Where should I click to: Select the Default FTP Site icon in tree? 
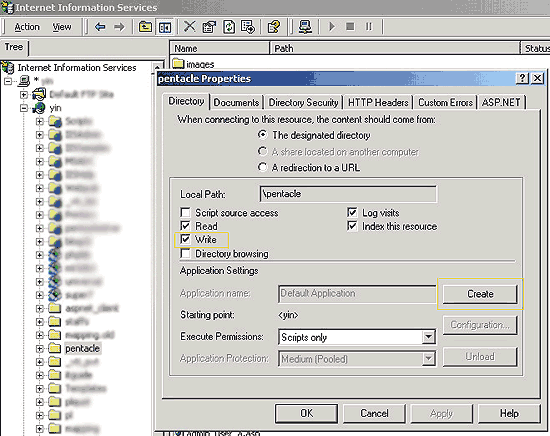[39, 94]
